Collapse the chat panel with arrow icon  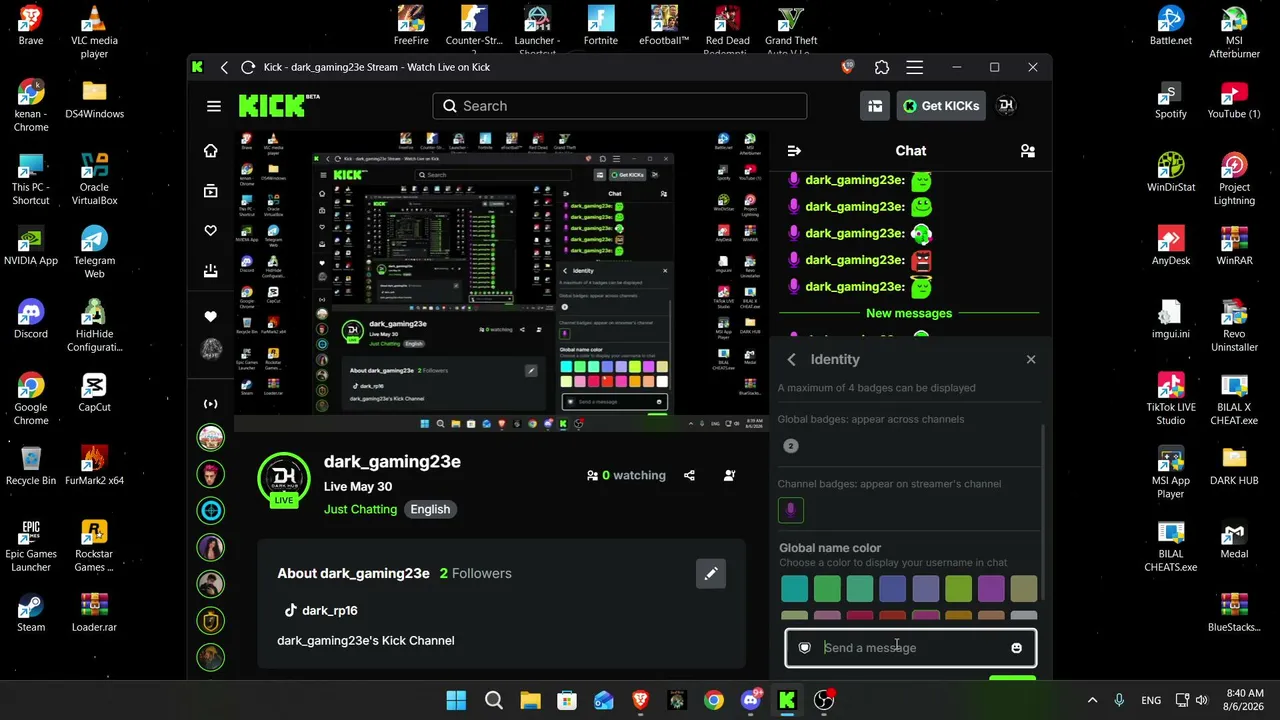[794, 151]
